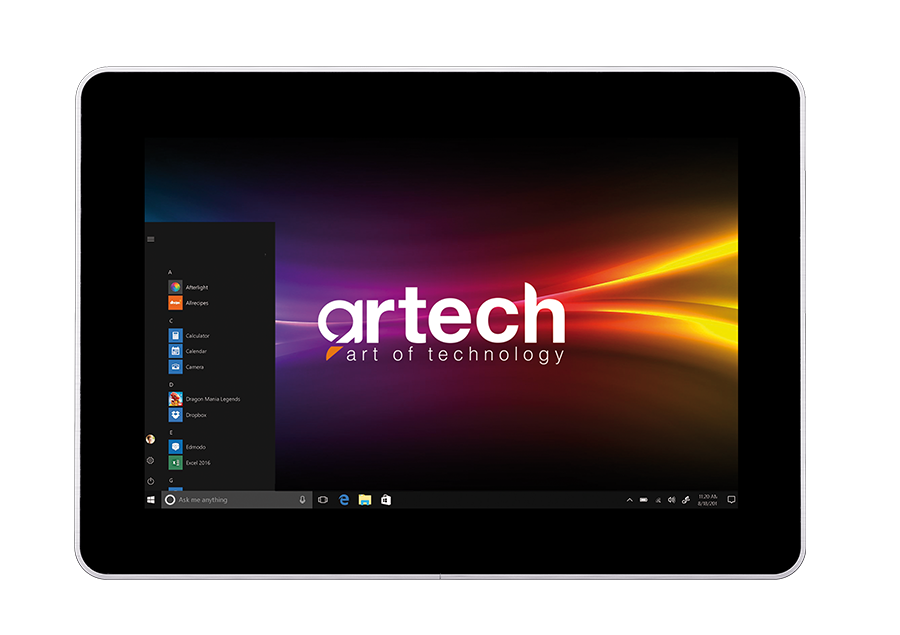Launch Microsoft Edge from the taskbar

tap(344, 500)
